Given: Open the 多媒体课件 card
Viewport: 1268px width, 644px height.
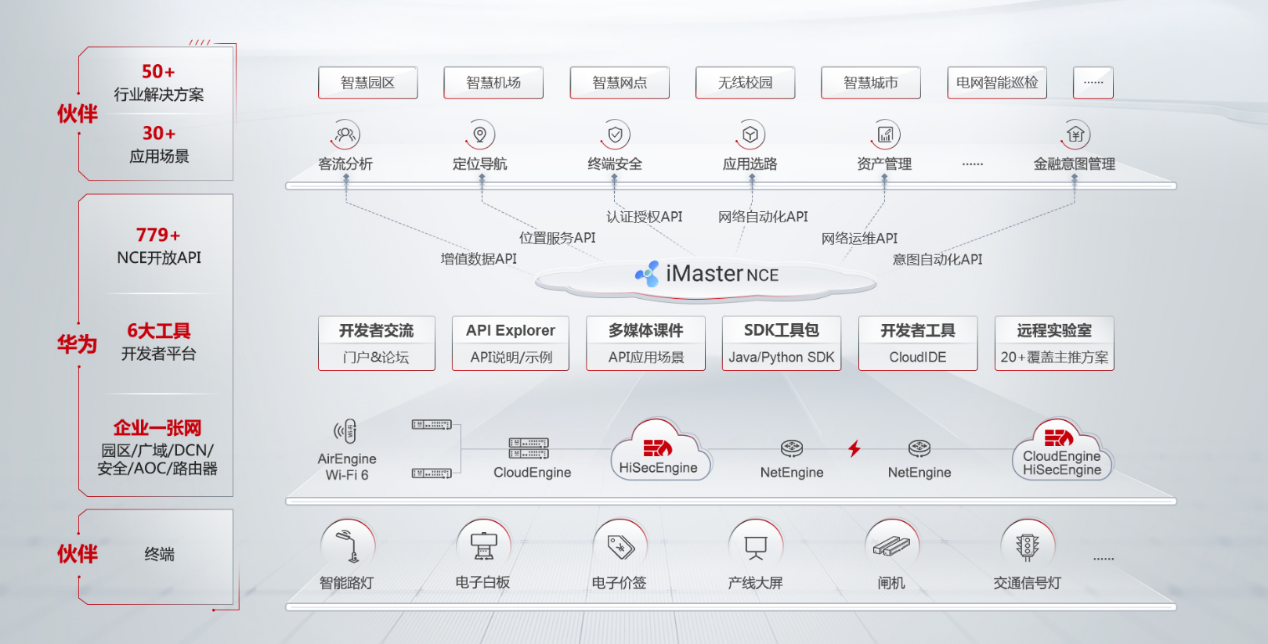Looking at the screenshot, I should (646, 344).
